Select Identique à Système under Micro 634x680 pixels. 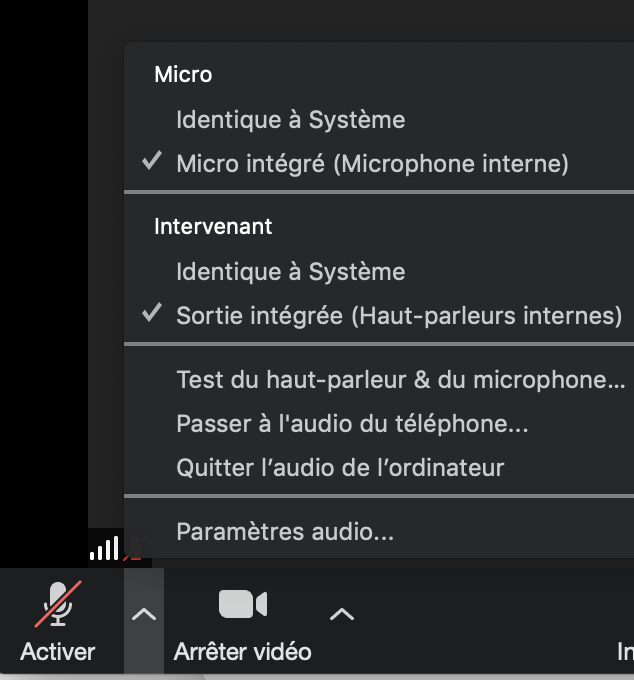point(290,120)
